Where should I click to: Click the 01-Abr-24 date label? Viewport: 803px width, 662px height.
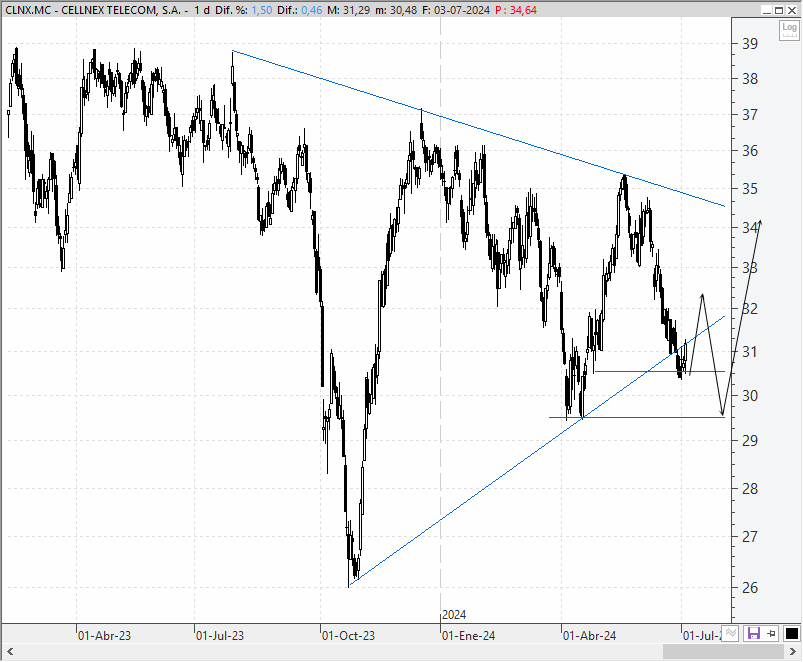(589, 636)
